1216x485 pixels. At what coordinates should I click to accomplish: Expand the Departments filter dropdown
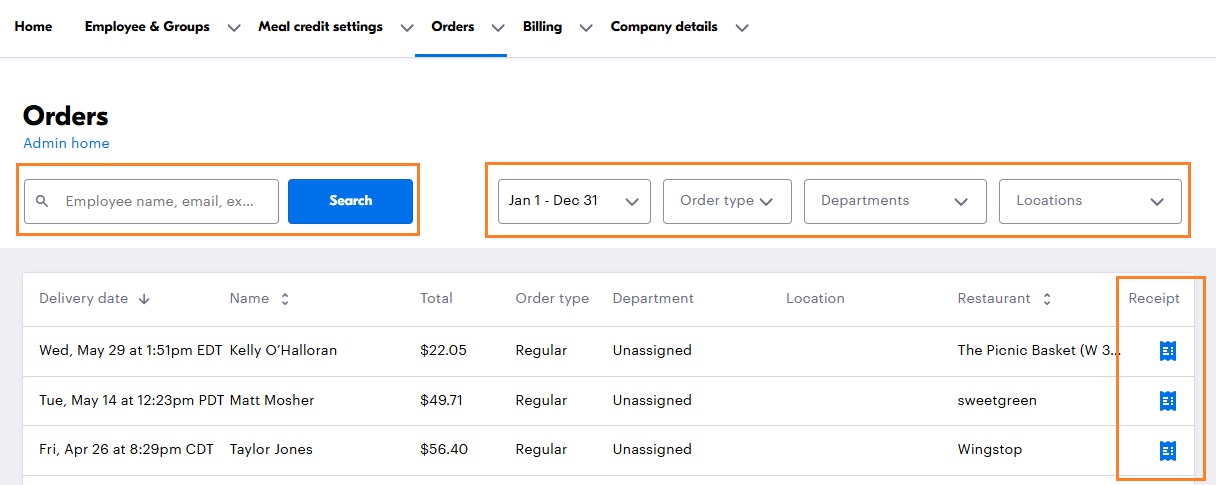pos(894,201)
